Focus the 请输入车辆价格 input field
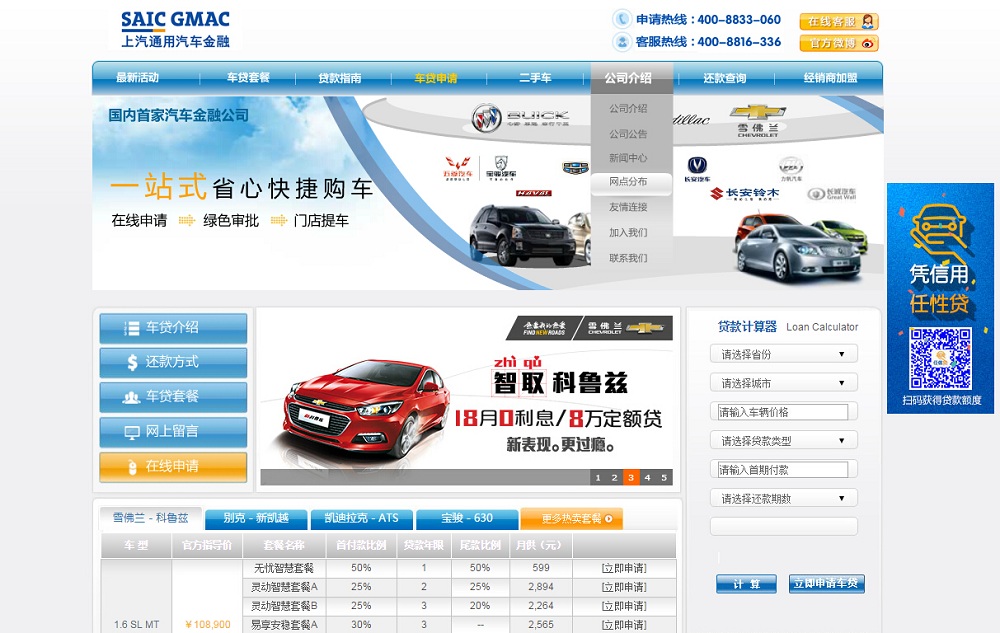The height and width of the screenshot is (633, 1000). (783, 412)
